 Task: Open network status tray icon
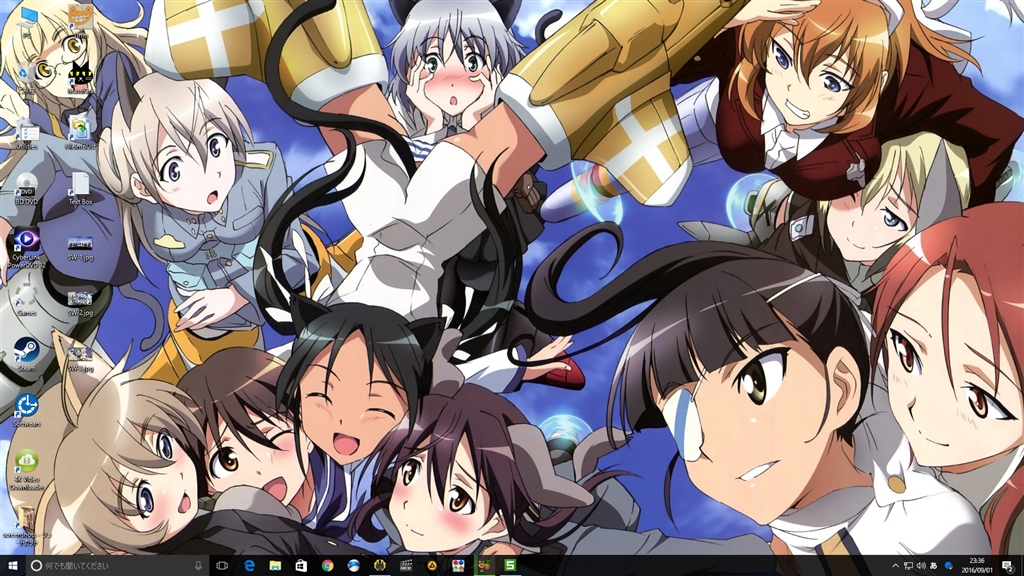908,566
